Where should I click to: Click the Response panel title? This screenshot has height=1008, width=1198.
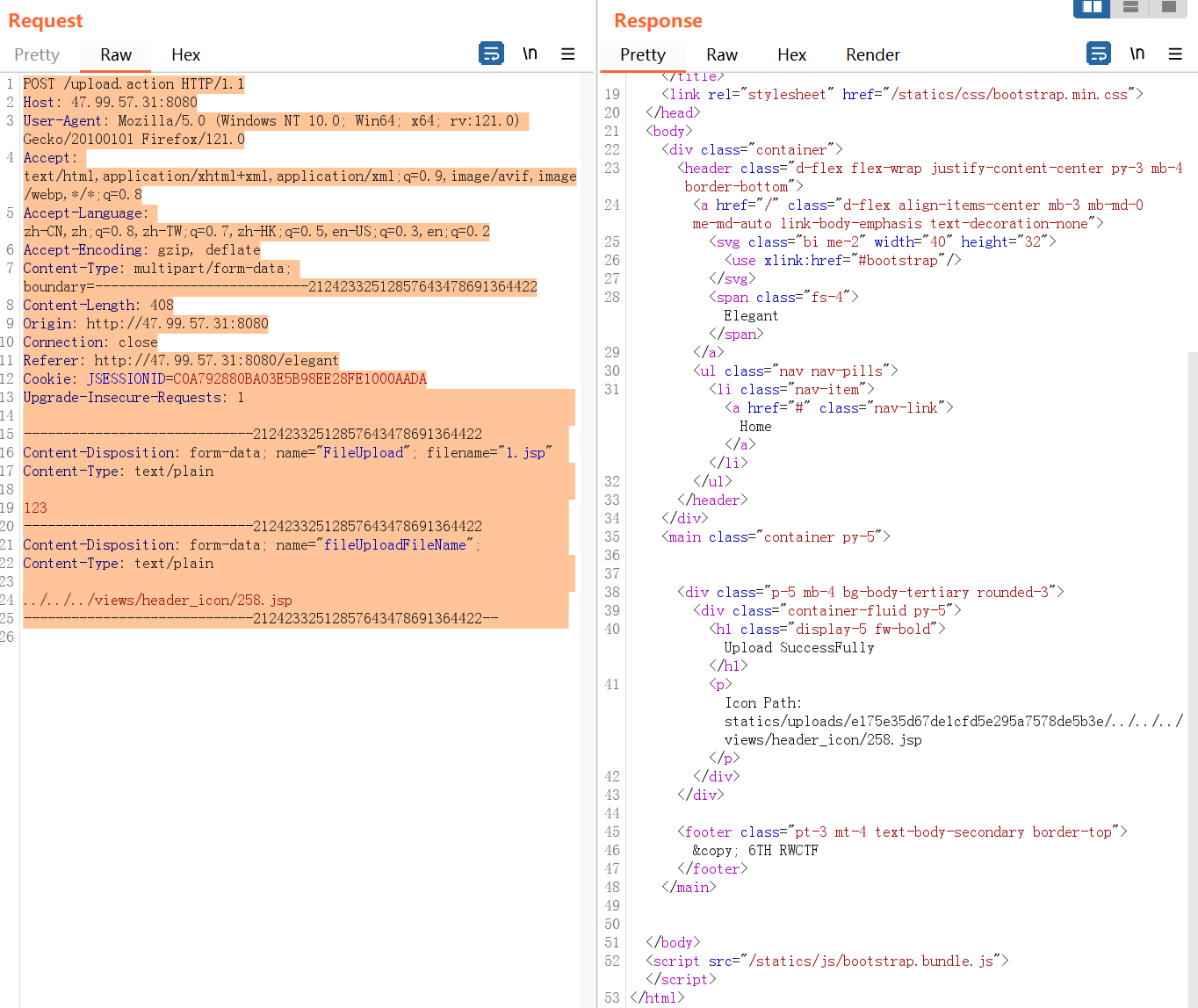pyautogui.click(x=658, y=21)
